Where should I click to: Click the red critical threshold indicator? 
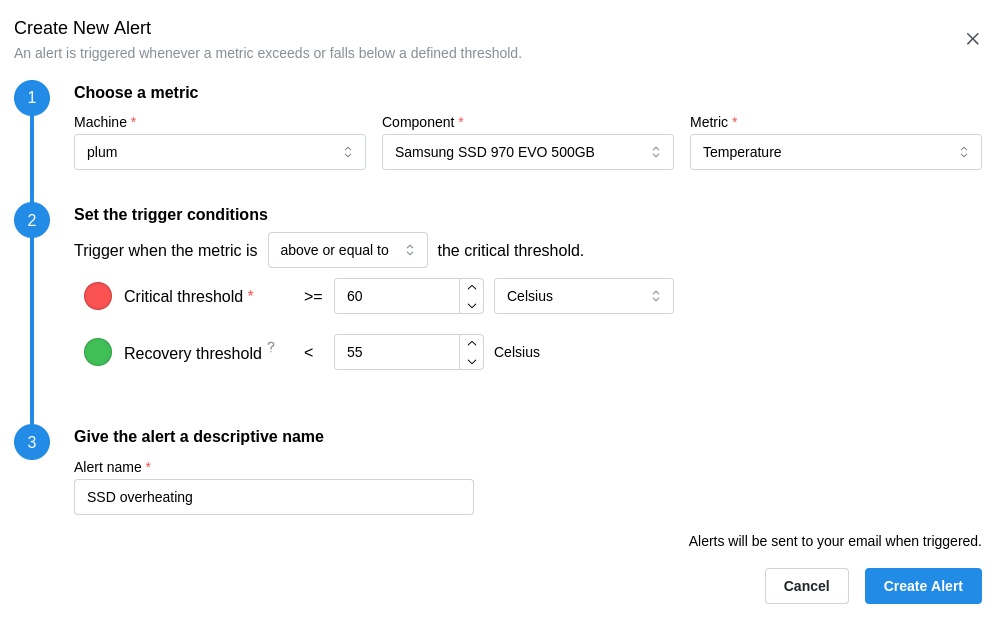[x=98, y=296]
